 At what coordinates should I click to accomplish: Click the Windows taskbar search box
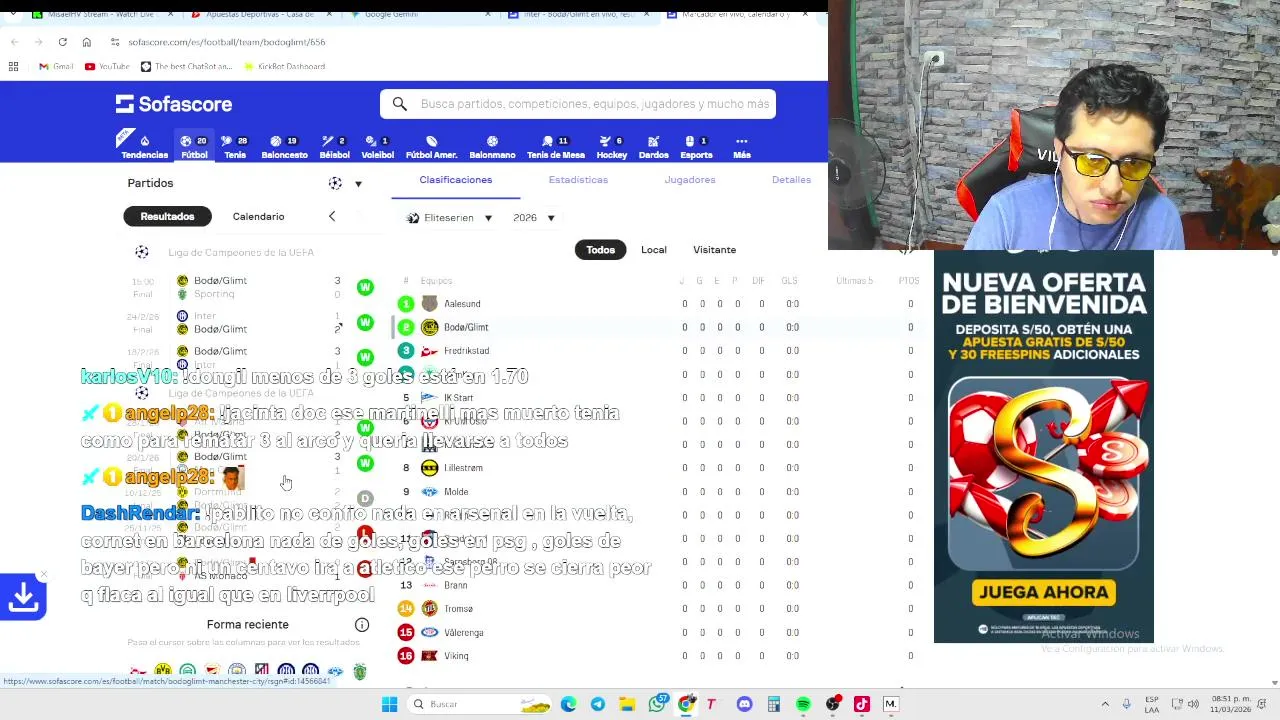point(482,705)
